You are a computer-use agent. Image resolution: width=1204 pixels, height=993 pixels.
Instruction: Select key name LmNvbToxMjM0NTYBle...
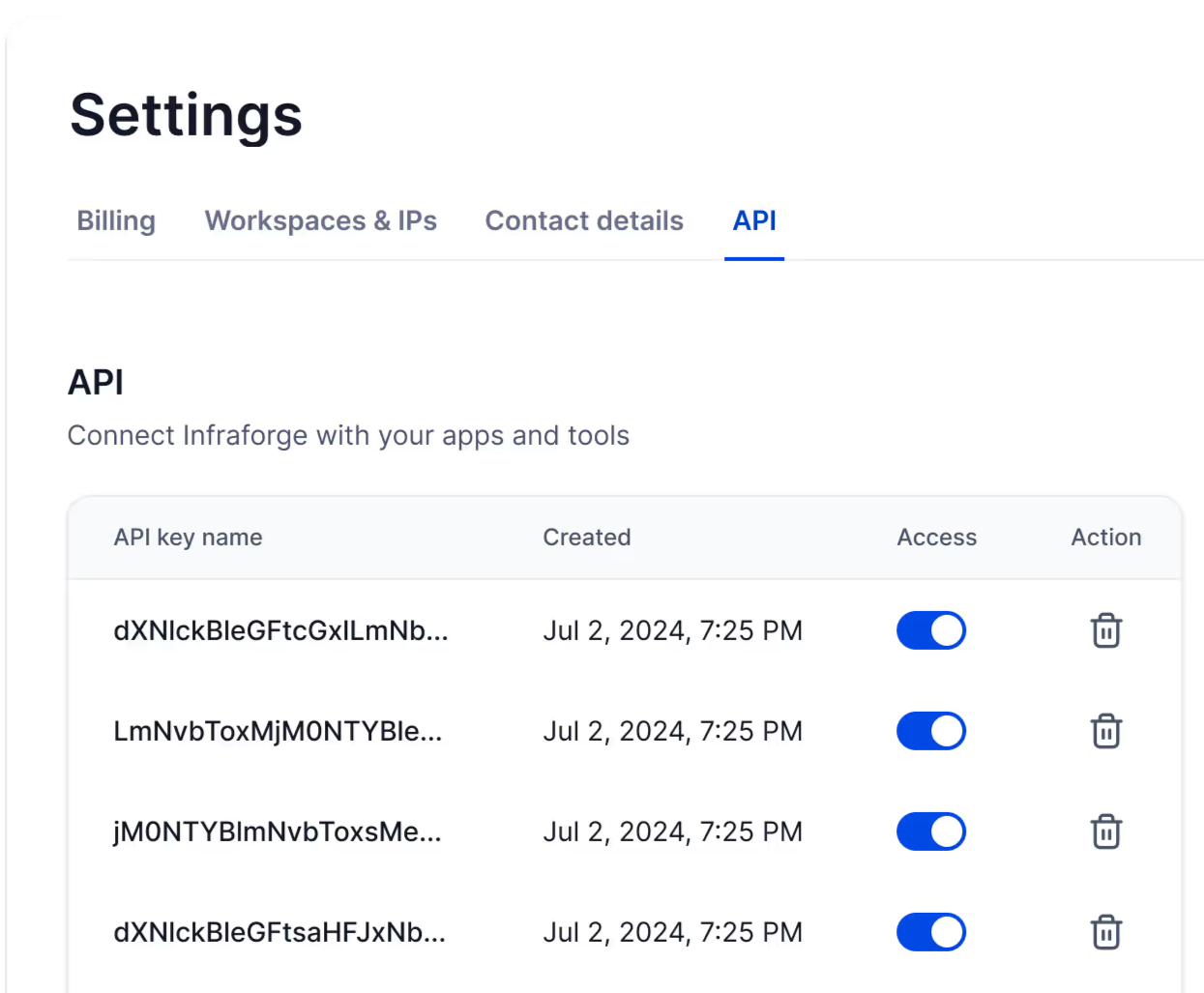(278, 732)
